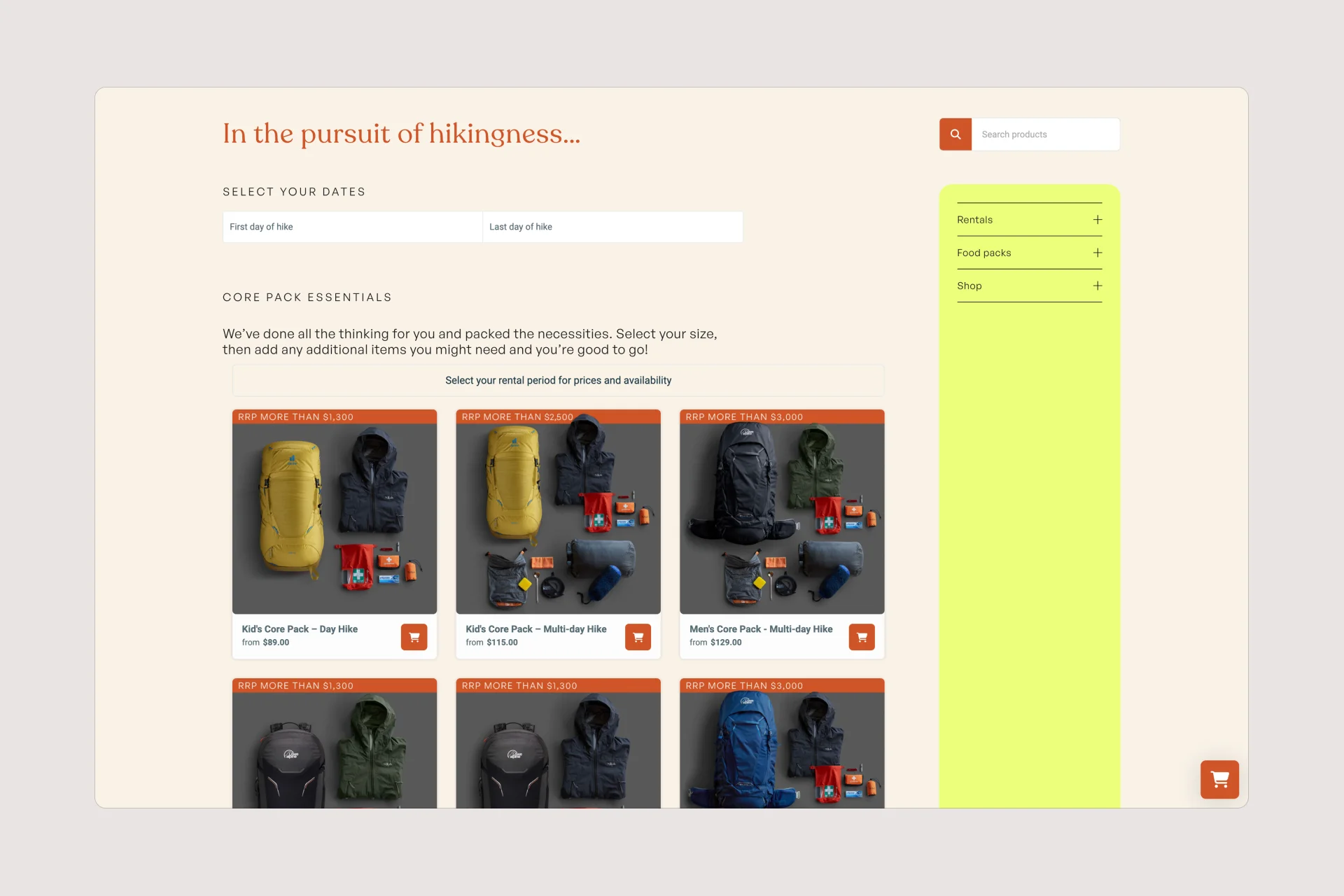
Task: Add Kid's Core Pack Multi-day Hike to cart
Action: [638, 637]
